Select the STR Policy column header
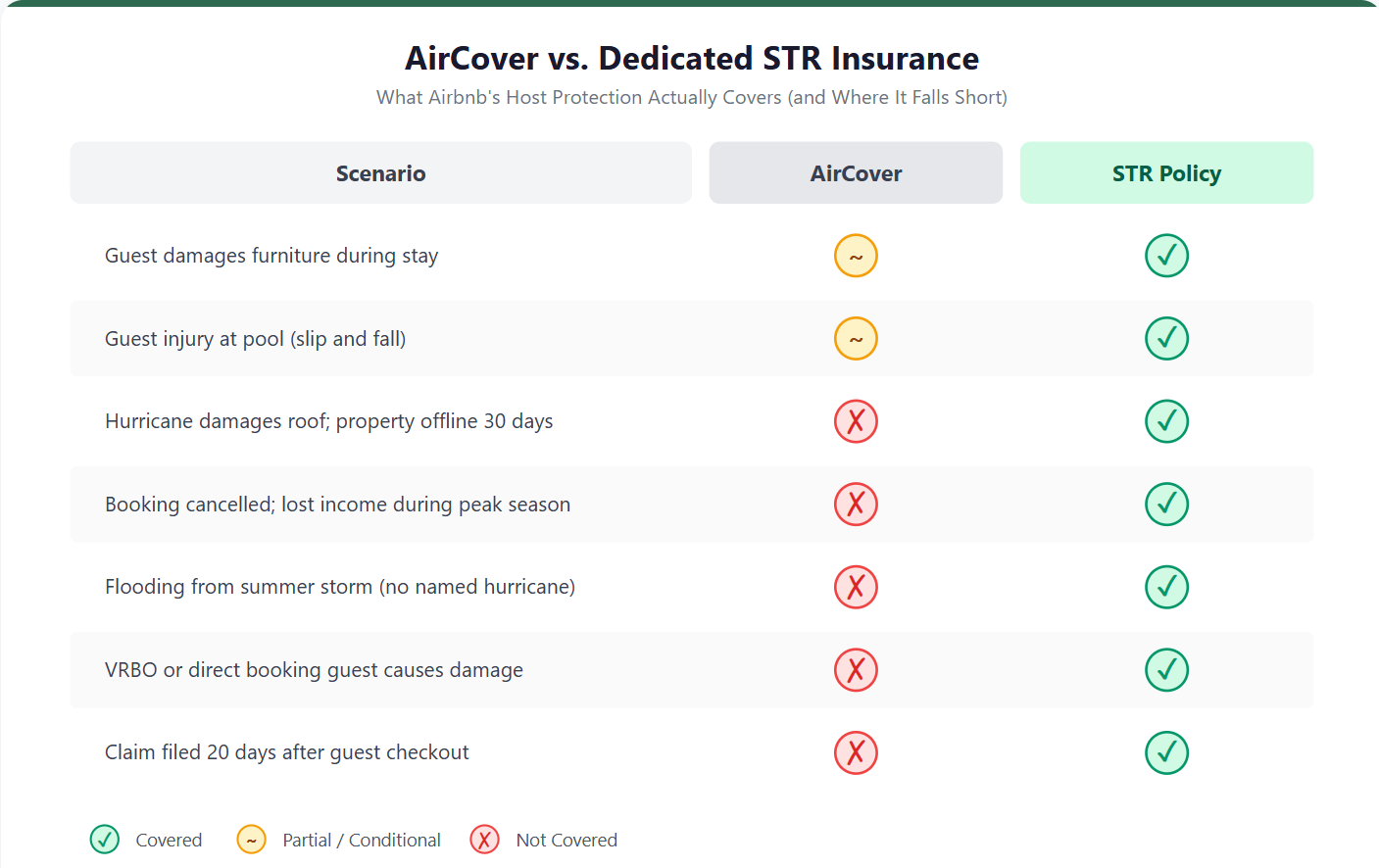The image size is (1379, 868). point(1166,173)
